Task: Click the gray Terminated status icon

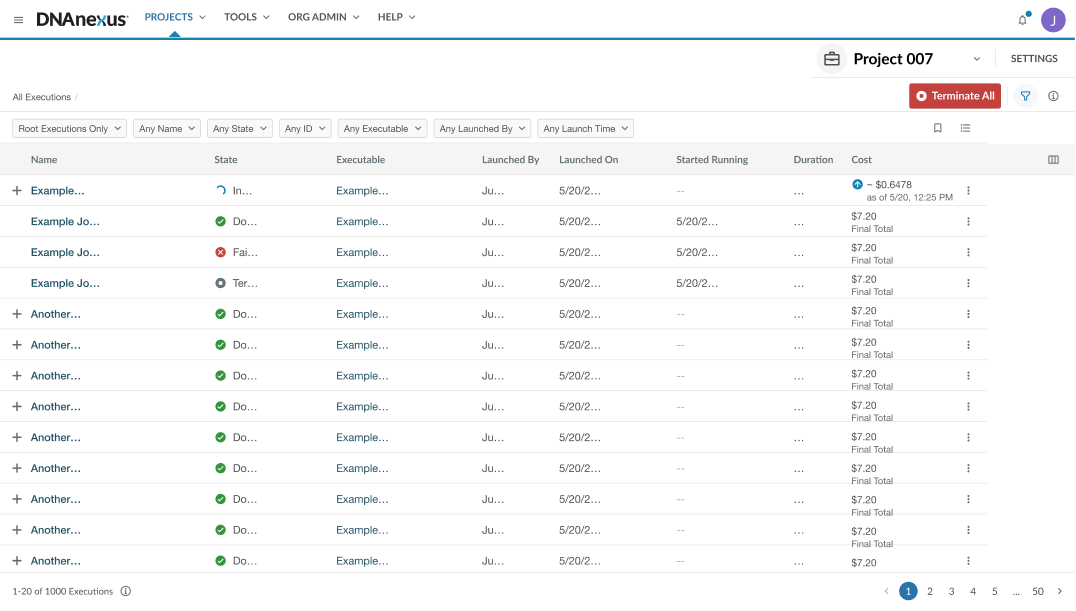Action: 220,284
